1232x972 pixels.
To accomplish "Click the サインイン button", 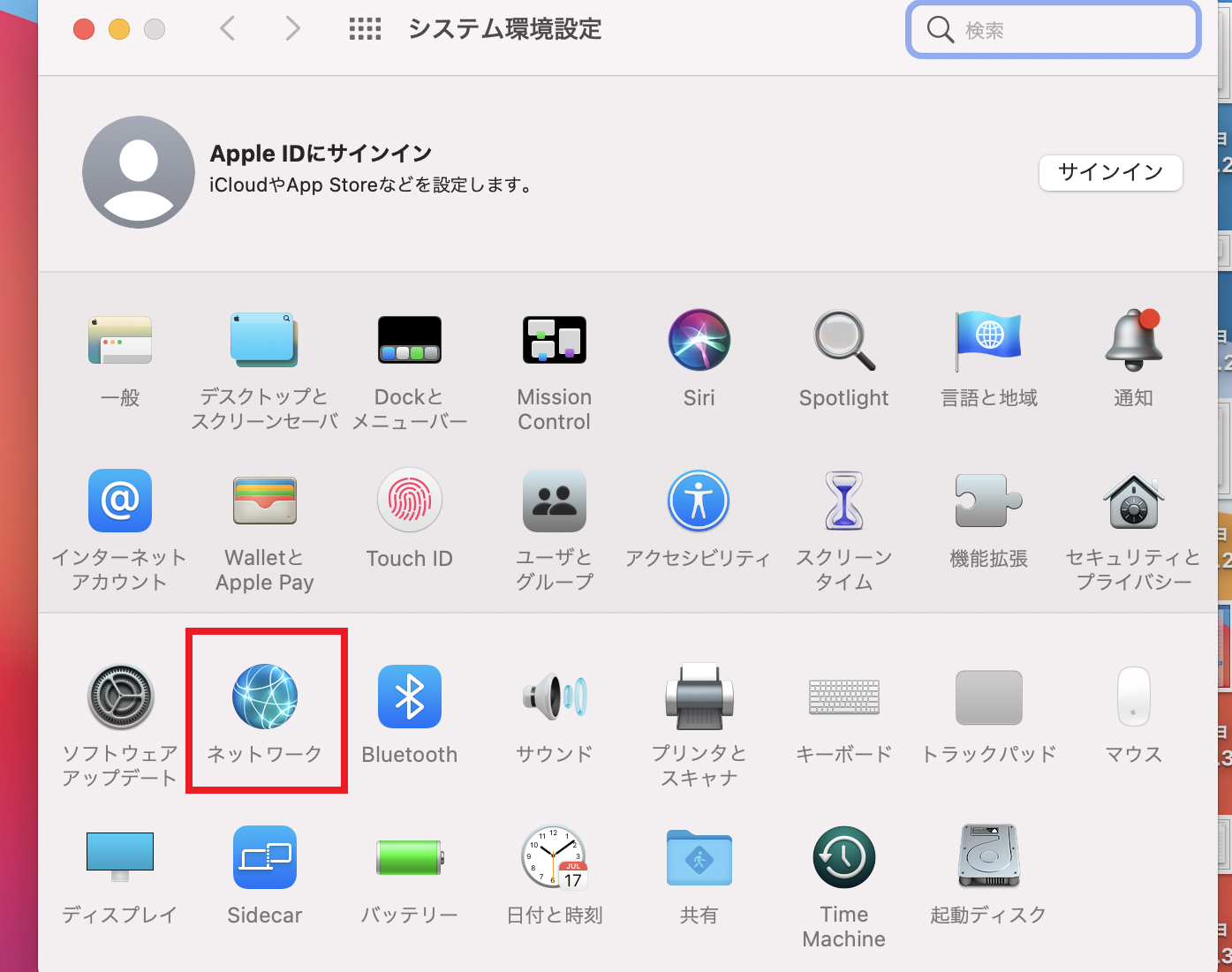I will (1111, 172).
